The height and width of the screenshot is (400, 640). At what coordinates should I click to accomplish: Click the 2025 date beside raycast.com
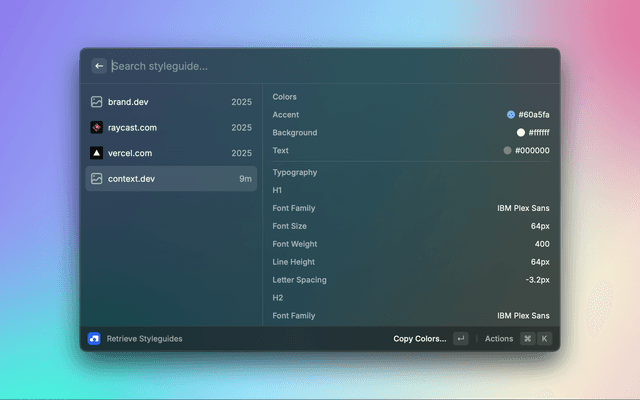click(x=241, y=128)
